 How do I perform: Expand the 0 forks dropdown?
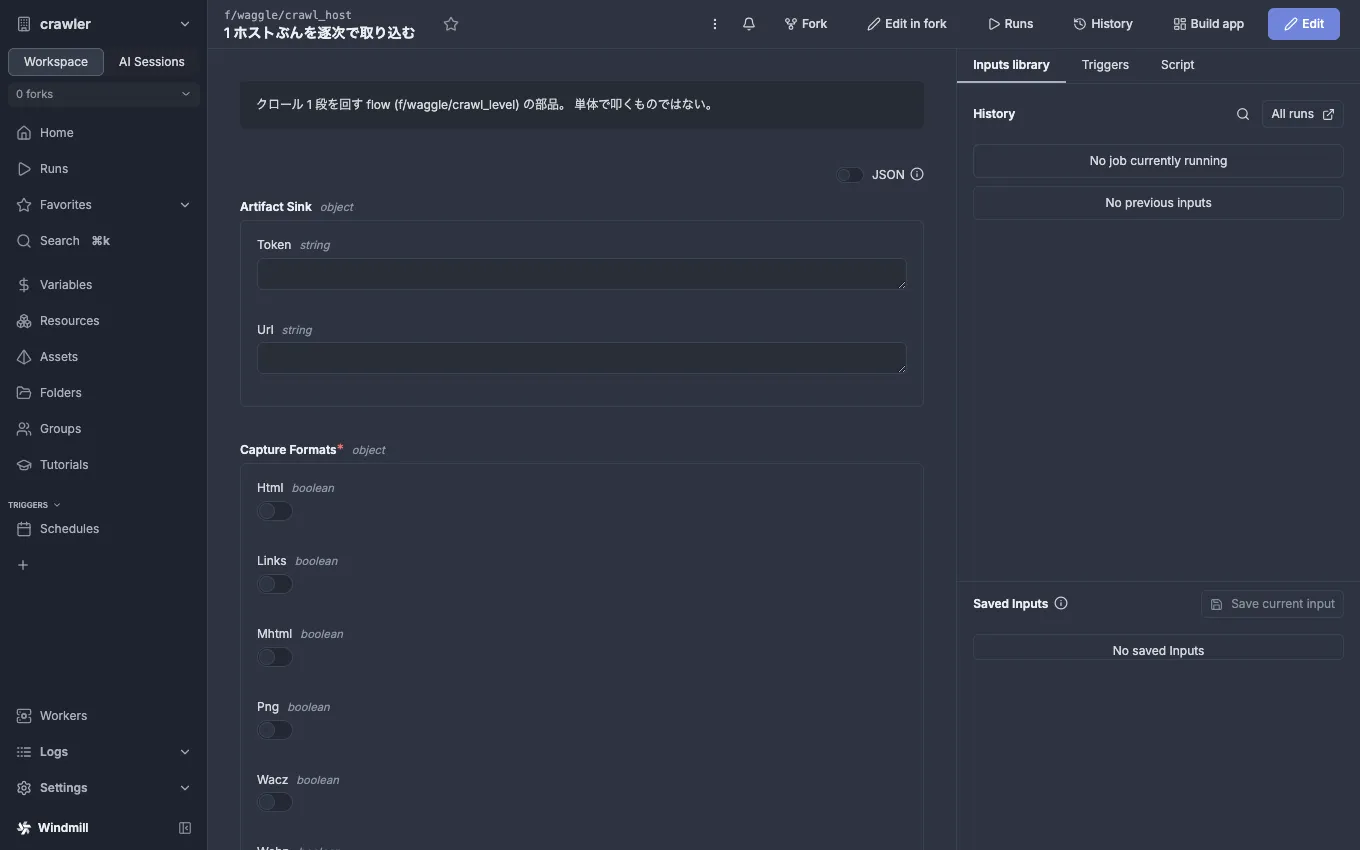[104, 94]
